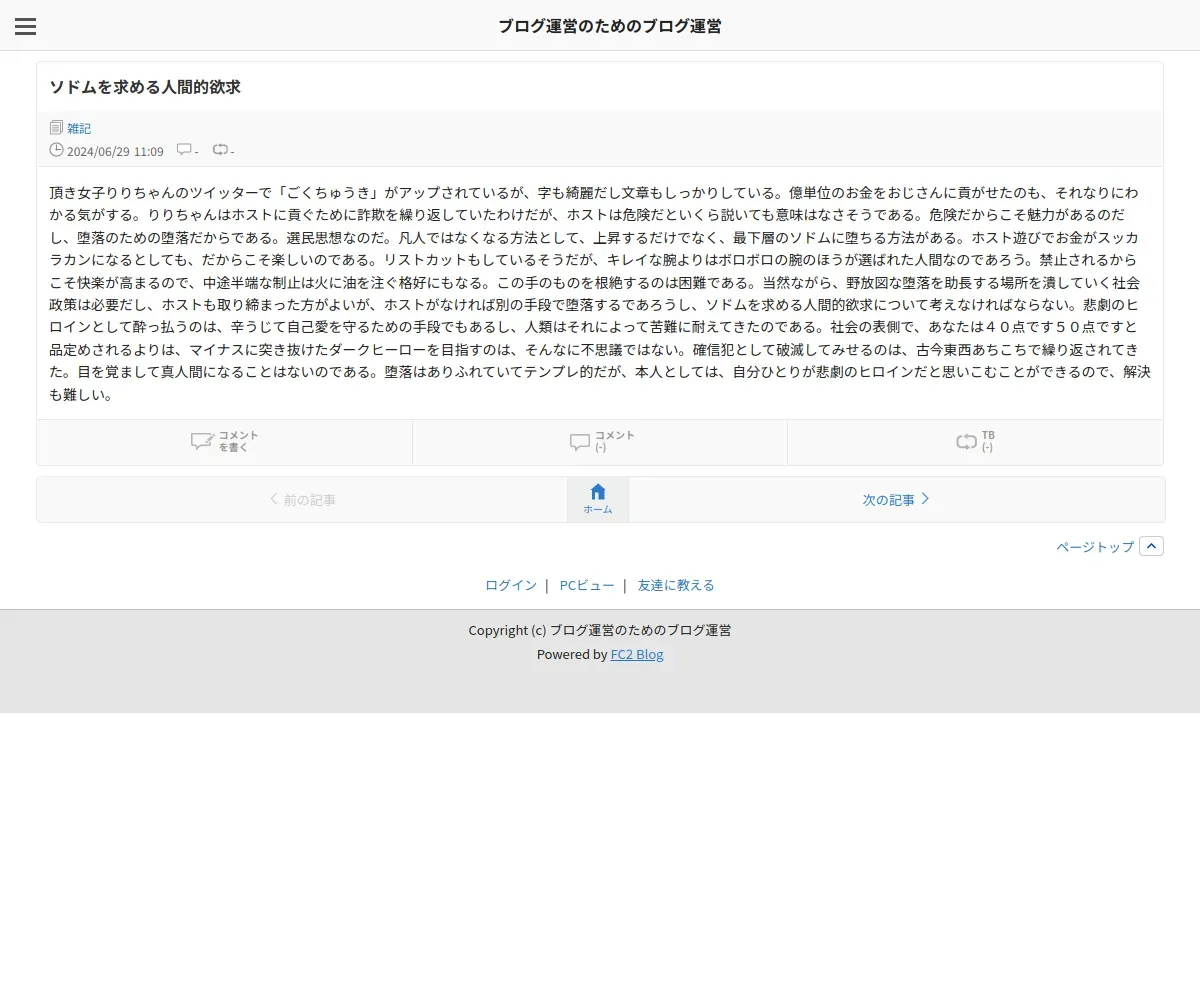Click the ログイン link

(511, 585)
